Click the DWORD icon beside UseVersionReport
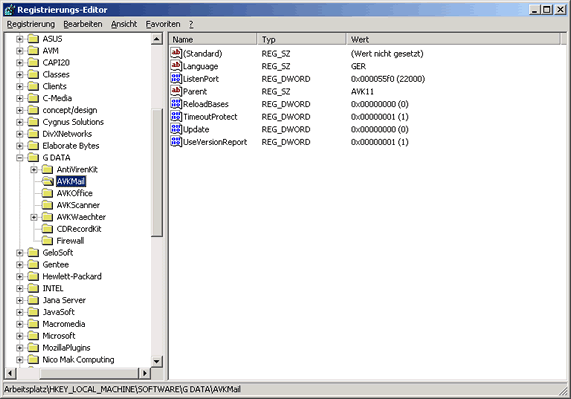The height and width of the screenshot is (399, 571). click(176, 142)
